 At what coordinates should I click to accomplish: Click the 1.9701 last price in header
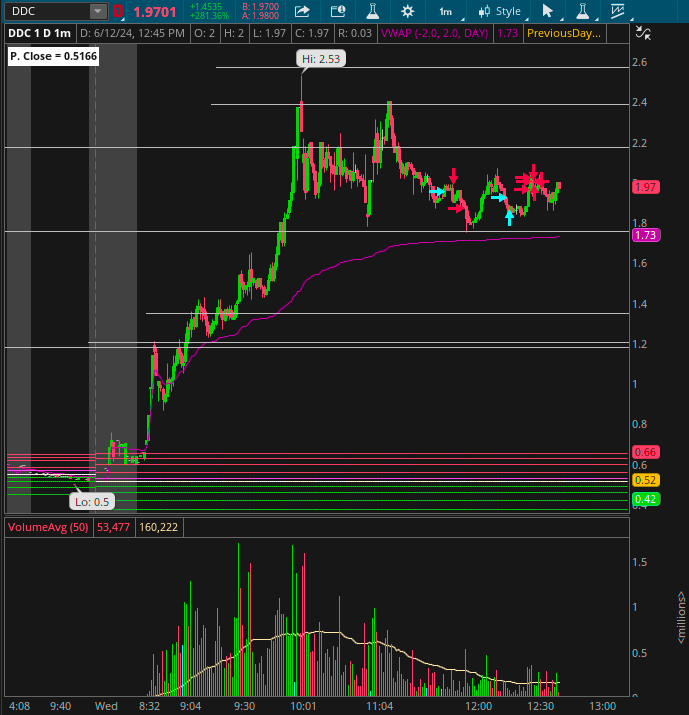point(155,12)
